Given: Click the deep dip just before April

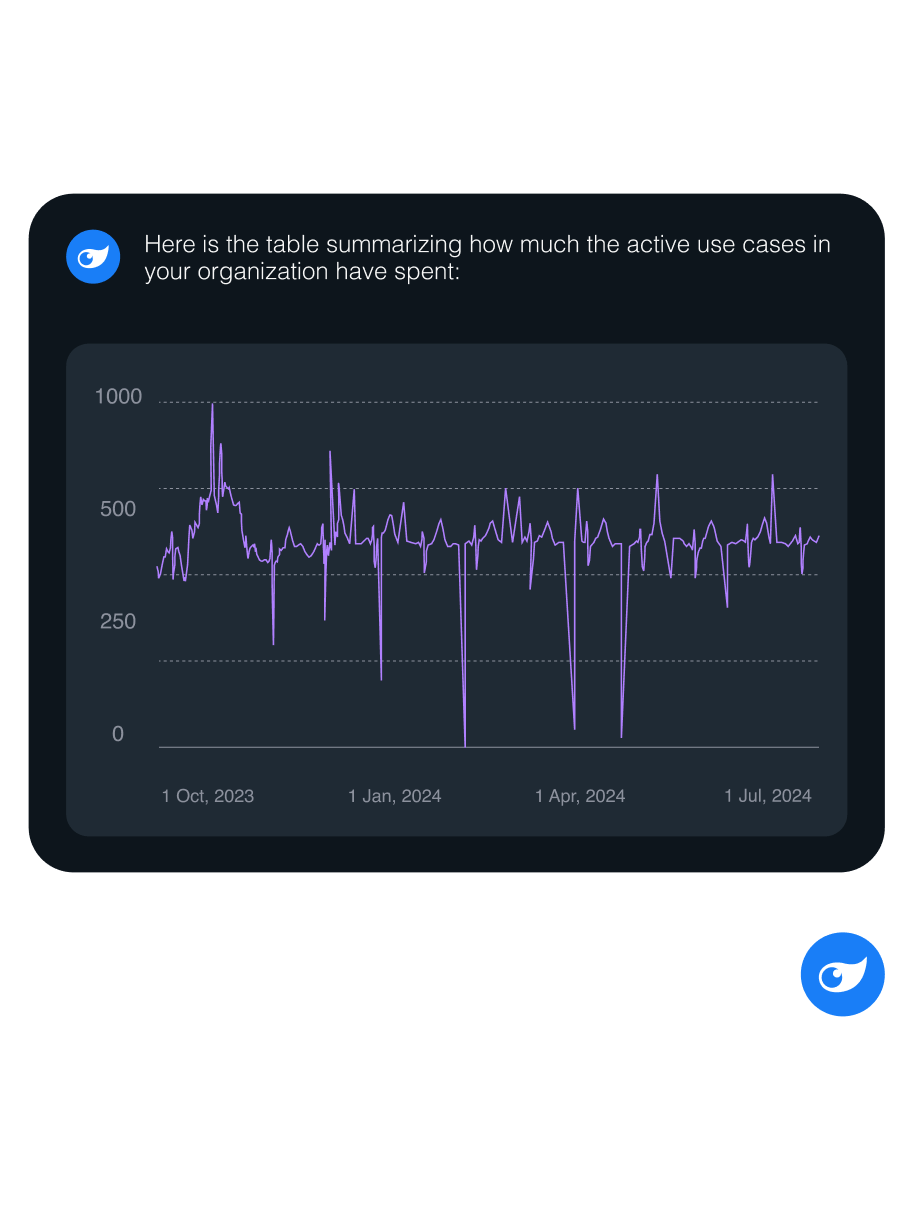Looking at the screenshot, I should pos(574,728).
